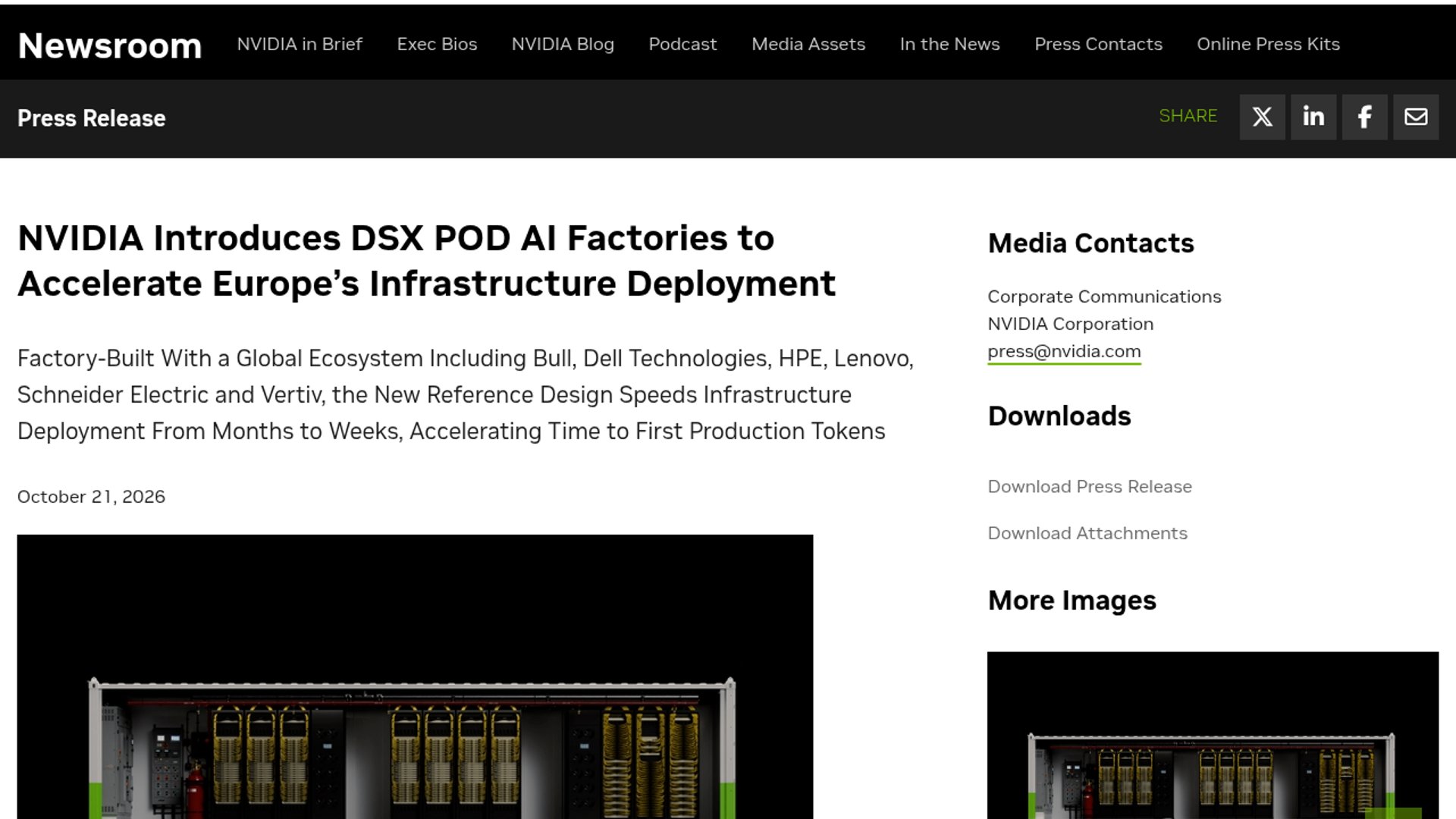Click the More Images heading
This screenshot has width=1456, height=819.
coord(1072,601)
